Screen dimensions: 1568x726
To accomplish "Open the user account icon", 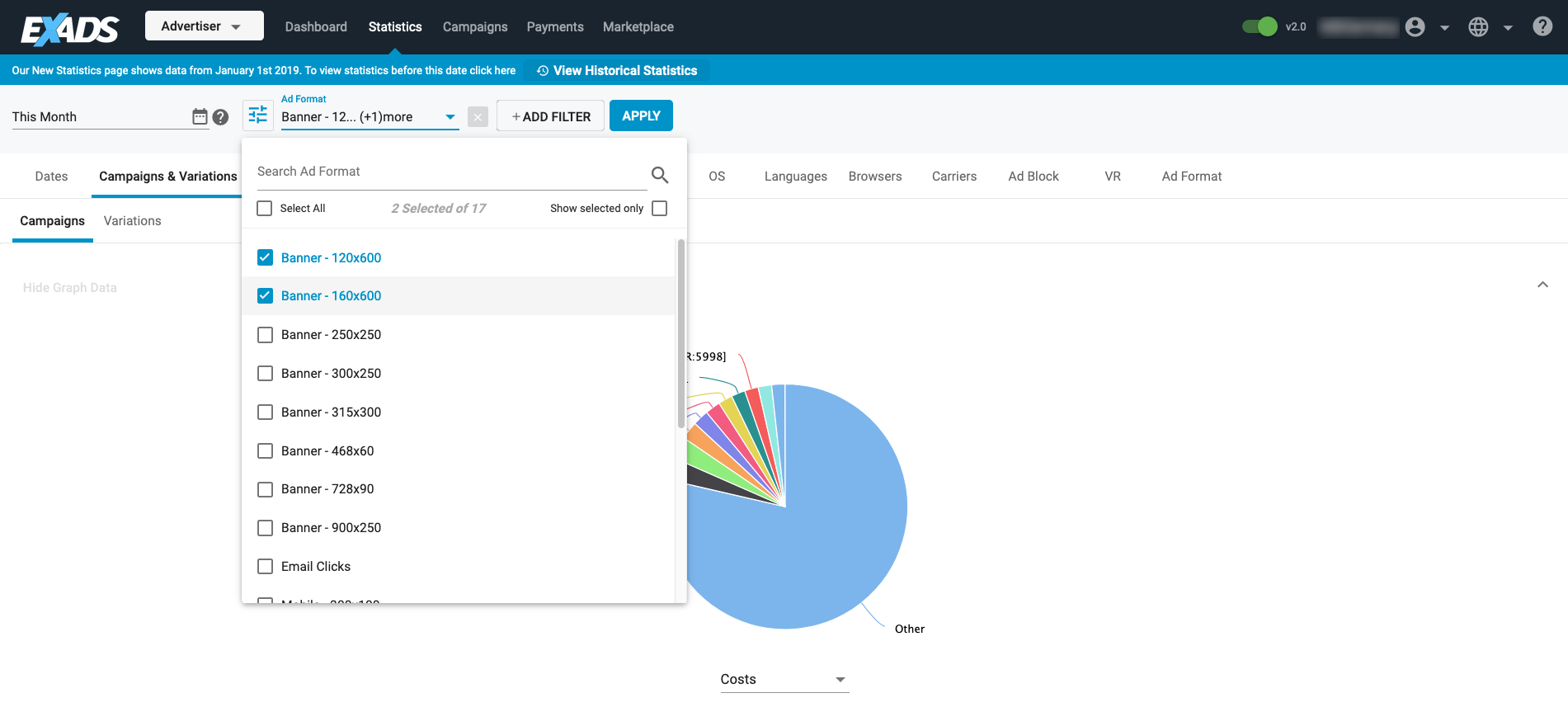I will (1415, 27).
